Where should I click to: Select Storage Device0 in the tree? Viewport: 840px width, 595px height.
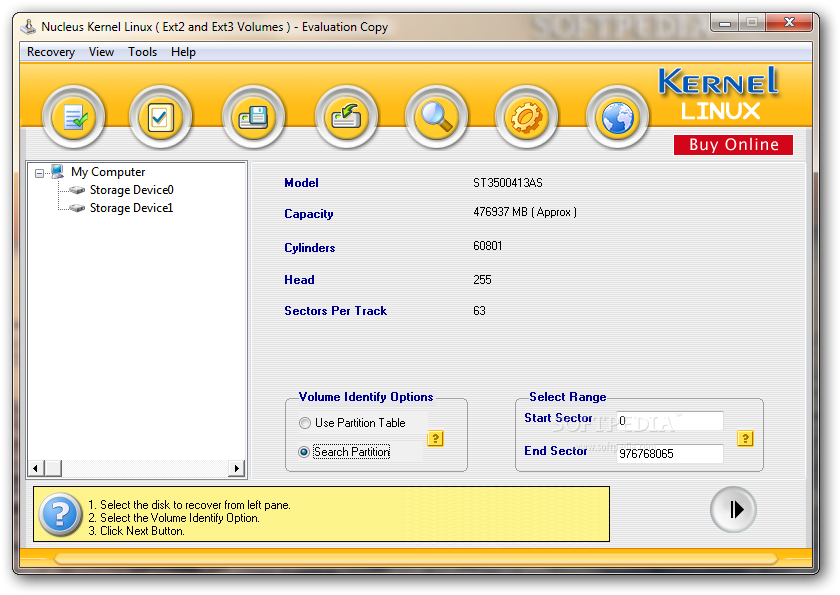(x=132, y=190)
